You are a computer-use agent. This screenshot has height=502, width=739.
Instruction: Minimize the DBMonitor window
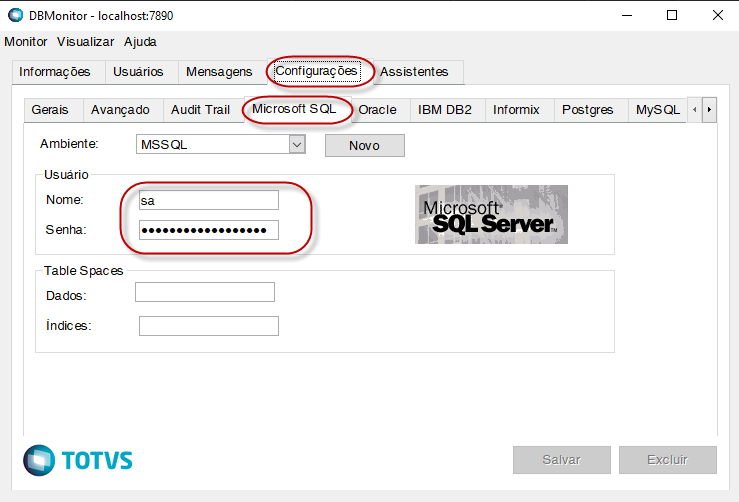(627, 16)
